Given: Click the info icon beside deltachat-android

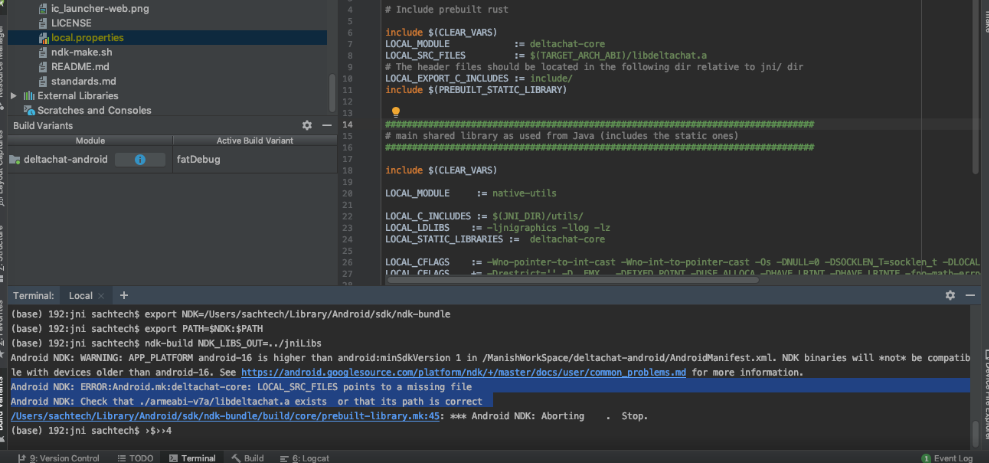Looking at the screenshot, I should click(140, 159).
